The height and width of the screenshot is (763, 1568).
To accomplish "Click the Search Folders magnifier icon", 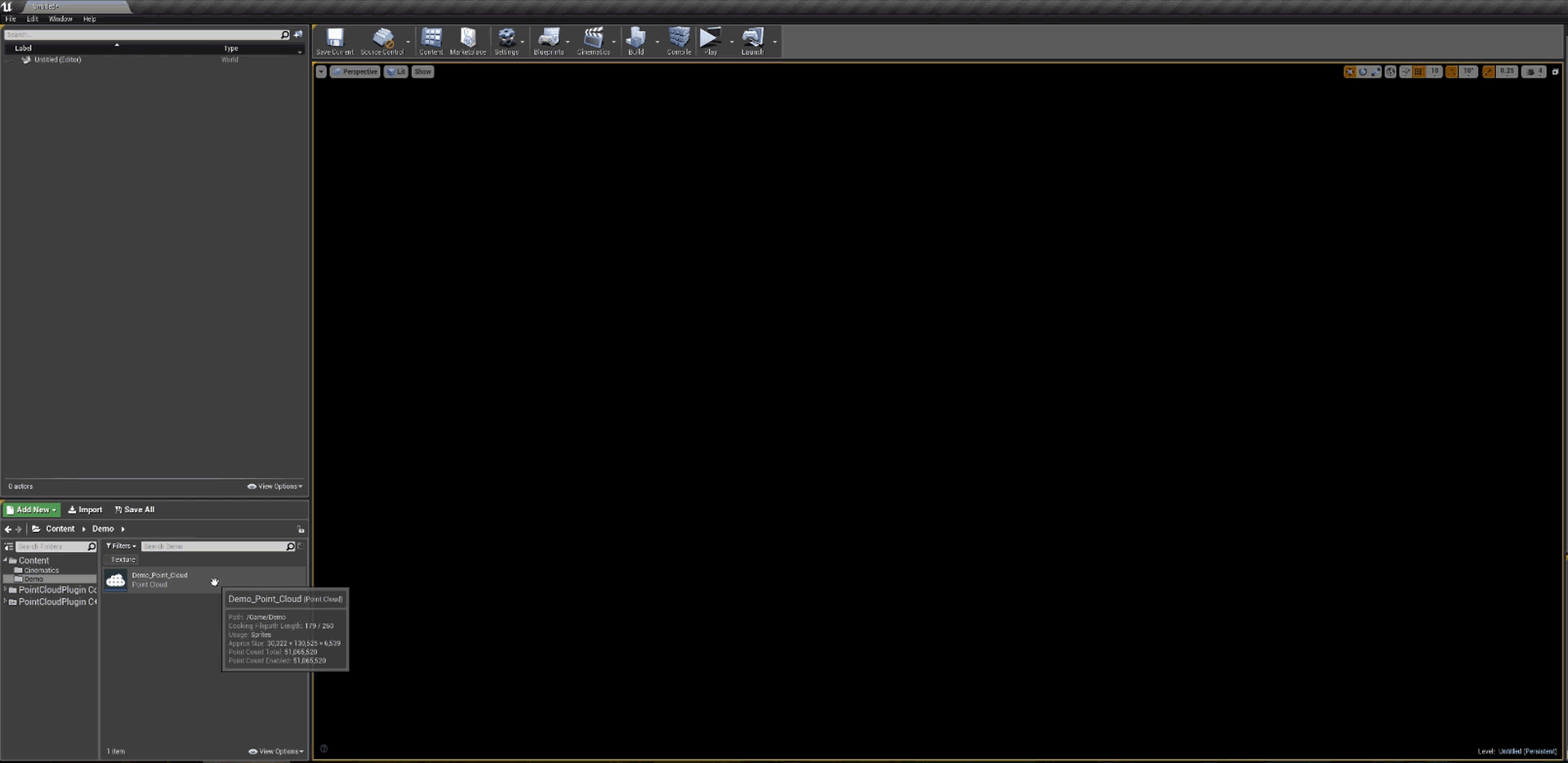I will pos(91,547).
